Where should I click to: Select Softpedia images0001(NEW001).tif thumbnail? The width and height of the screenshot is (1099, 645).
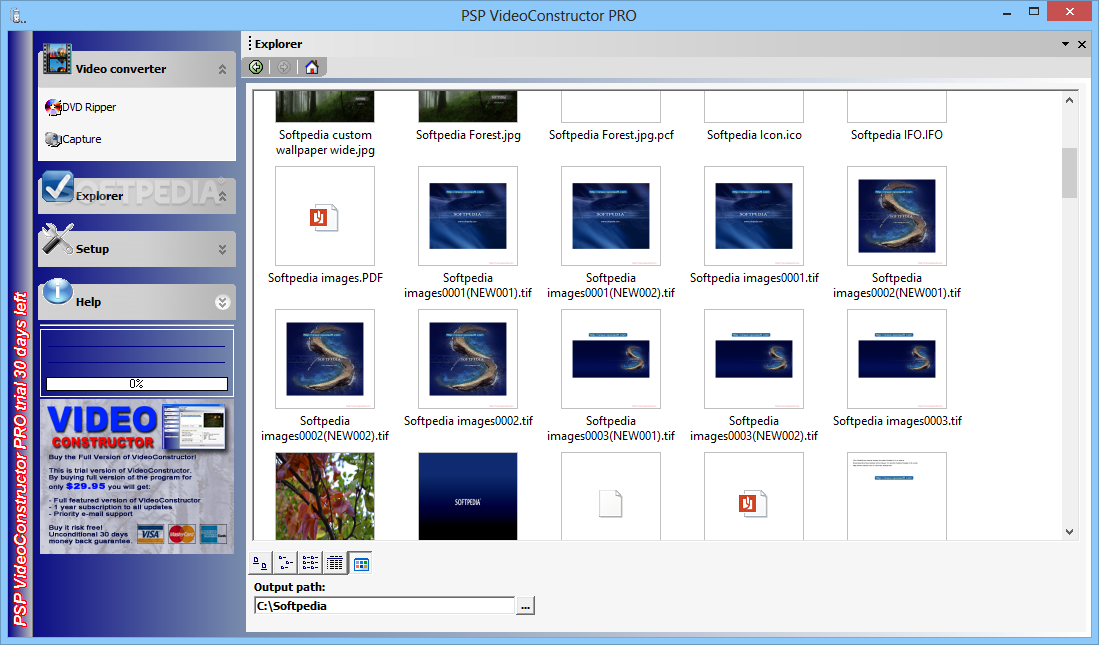[468, 216]
